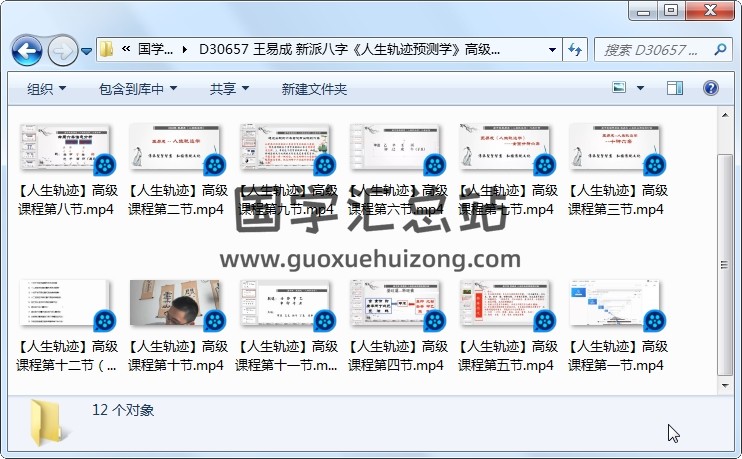This screenshot has width=742, height=459.
Task: Click film reel badge on 第三节.mp4
Action: click(x=655, y=165)
